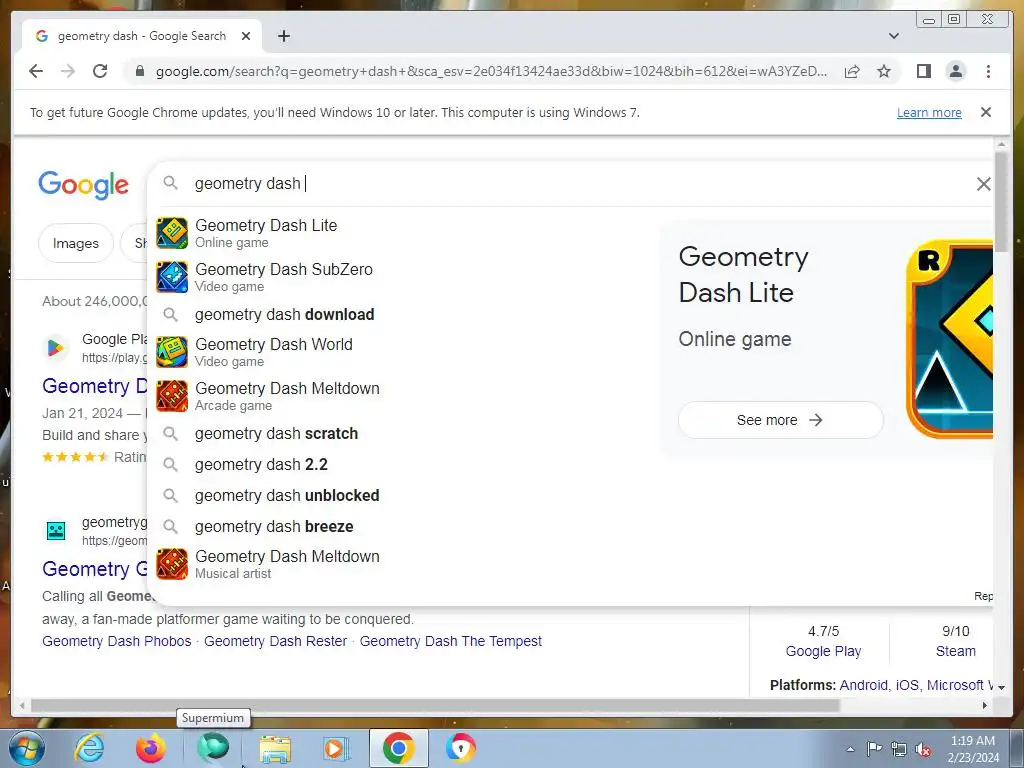The width and height of the screenshot is (1024, 768).
Task: Open the Chrome profile avatar menu
Action: coord(955,71)
